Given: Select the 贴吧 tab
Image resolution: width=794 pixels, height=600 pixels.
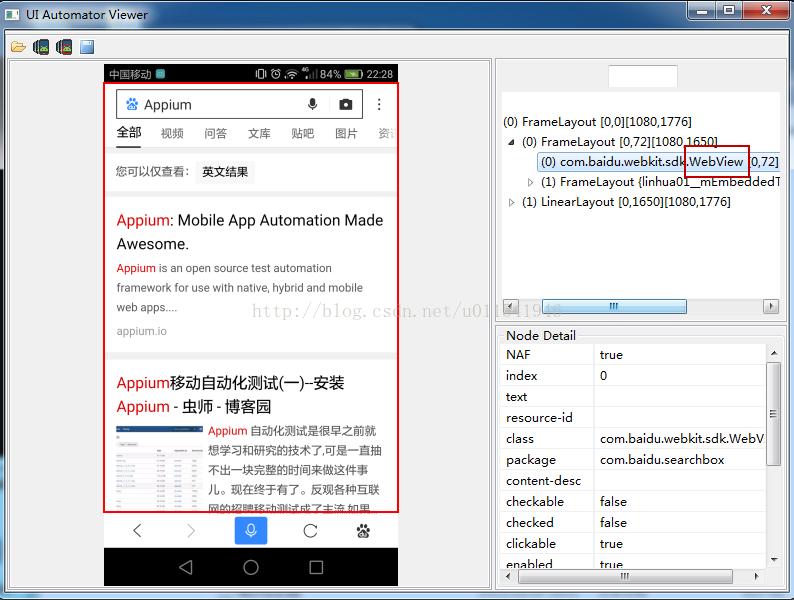Looking at the screenshot, I should coord(303,133).
